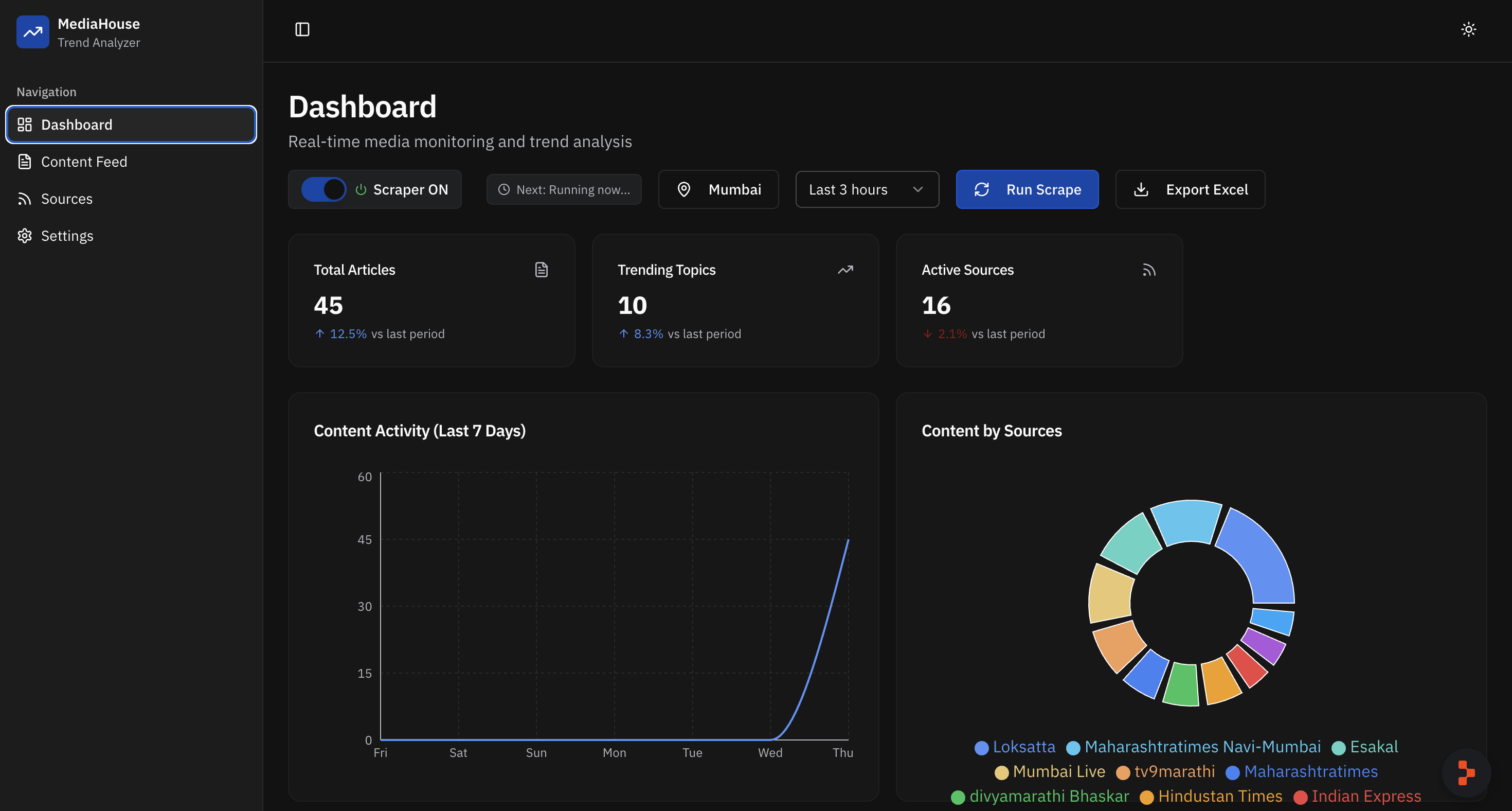Go to Dashboard in navigation
The width and height of the screenshot is (1512, 811).
(x=131, y=125)
